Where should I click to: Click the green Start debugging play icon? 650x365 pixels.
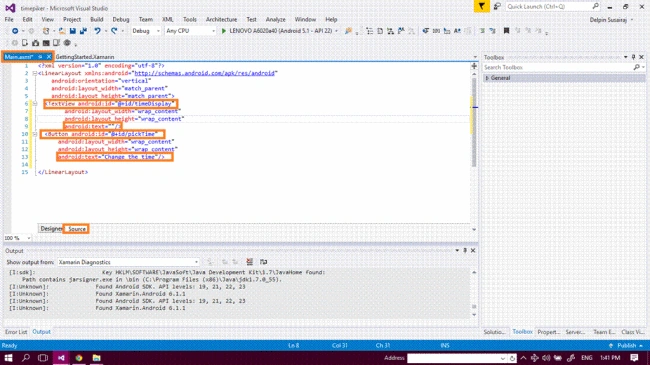click(x=224, y=31)
